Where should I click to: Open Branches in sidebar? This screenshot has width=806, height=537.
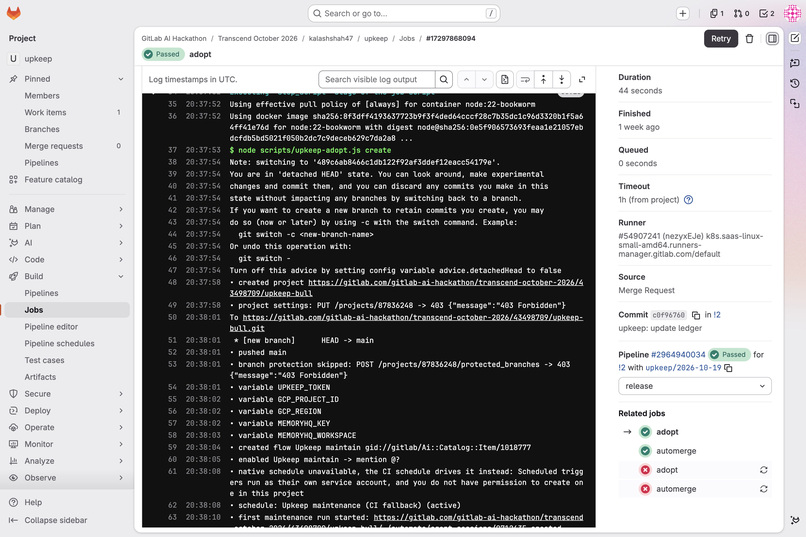(66, 129)
